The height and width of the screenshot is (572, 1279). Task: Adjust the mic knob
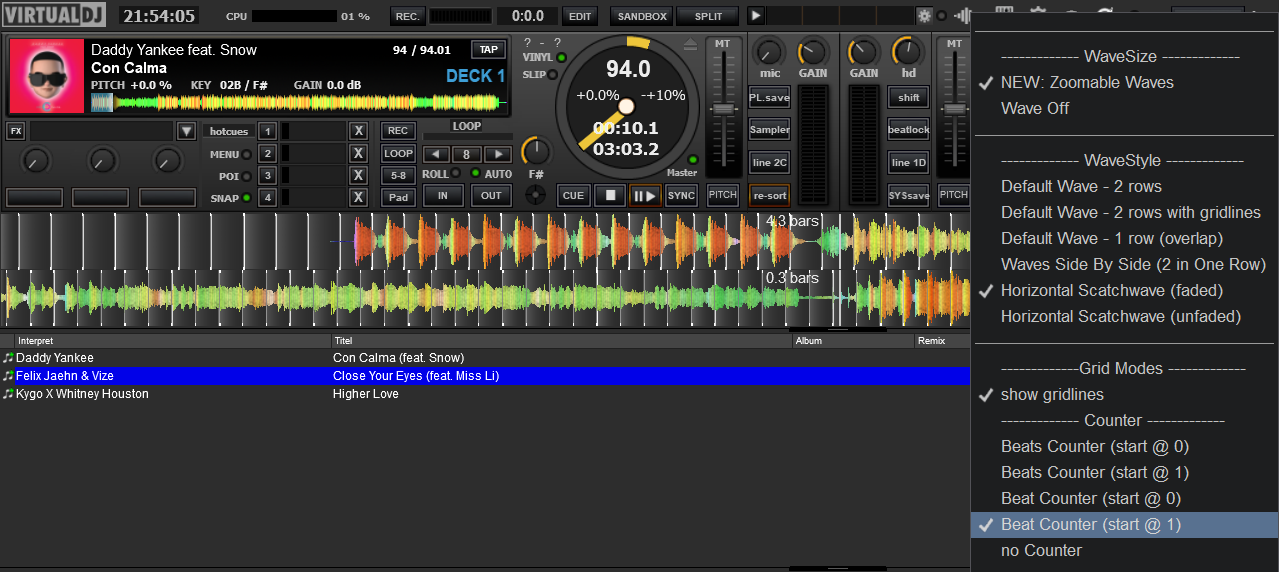point(769,52)
